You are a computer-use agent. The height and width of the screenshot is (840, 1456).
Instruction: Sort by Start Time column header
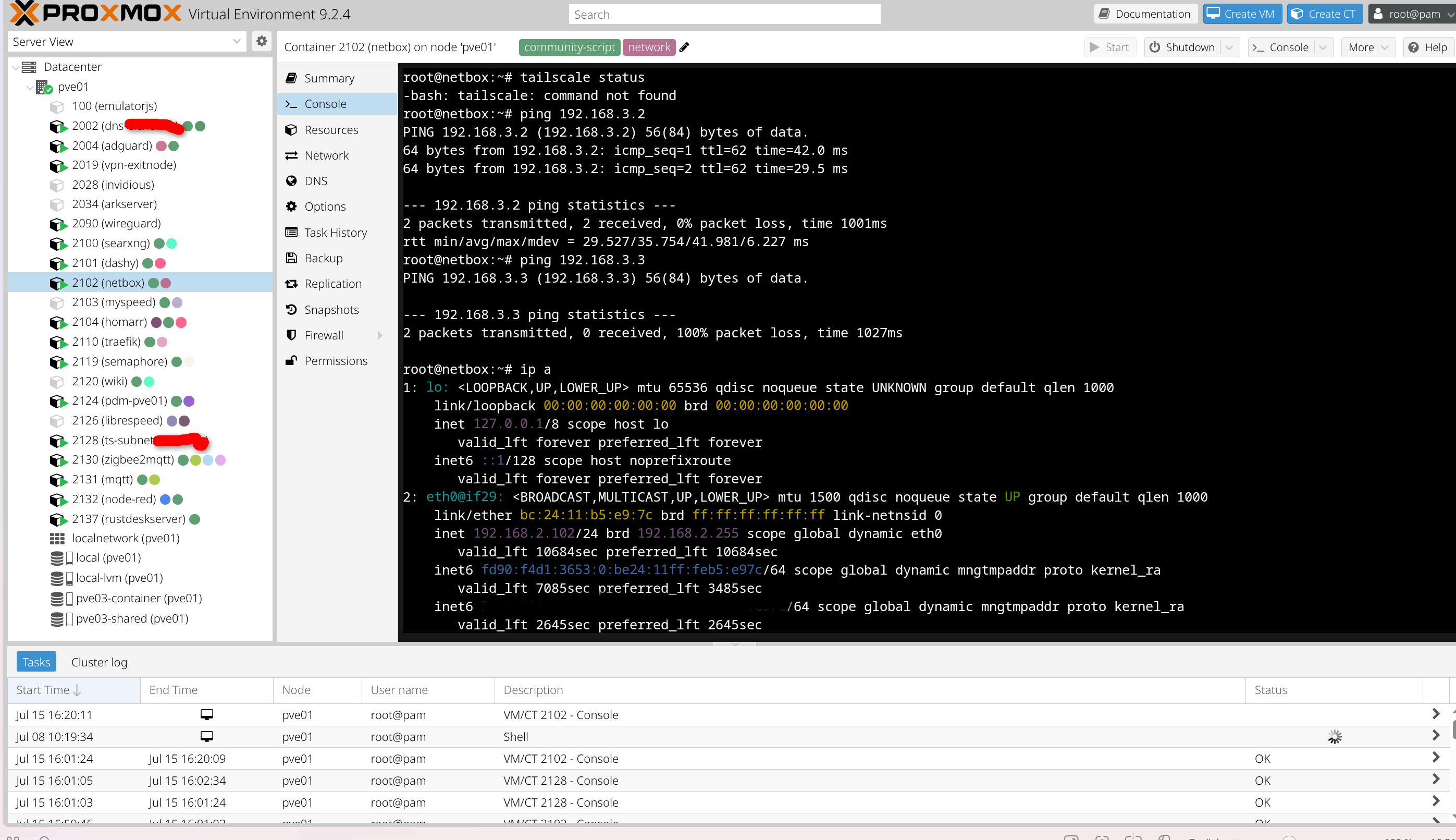point(74,690)
